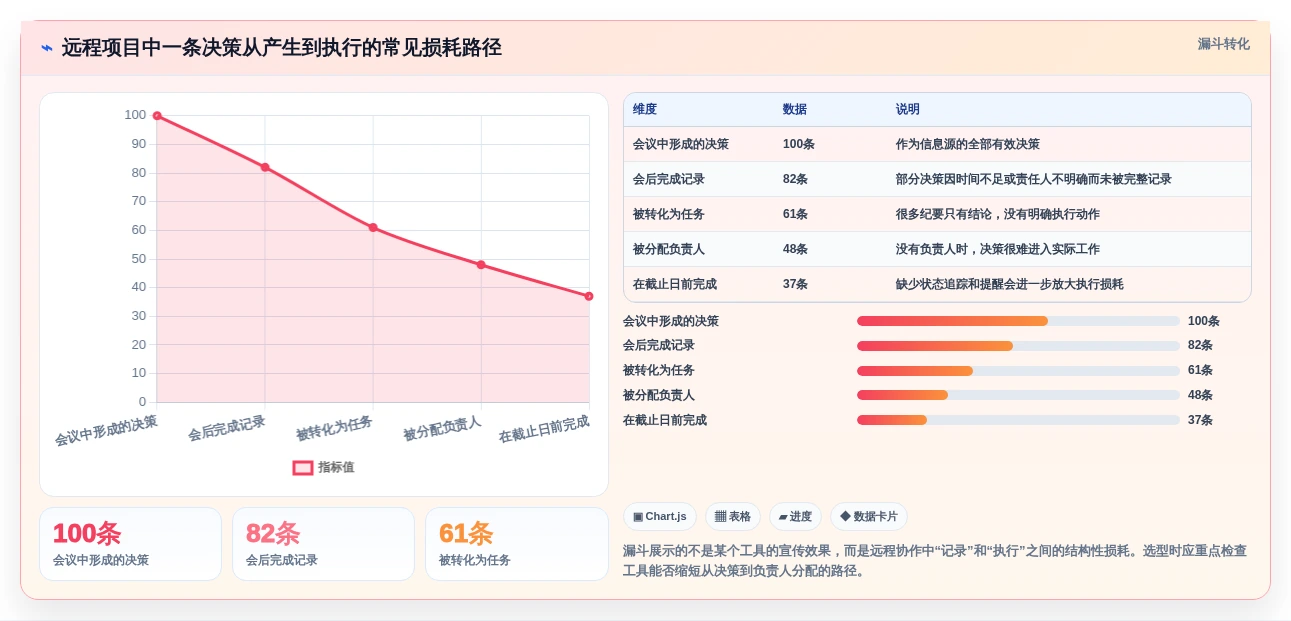Open the 61条 被转化为任务 stat card
This screenshot has height=621, width=1291.
516,544
